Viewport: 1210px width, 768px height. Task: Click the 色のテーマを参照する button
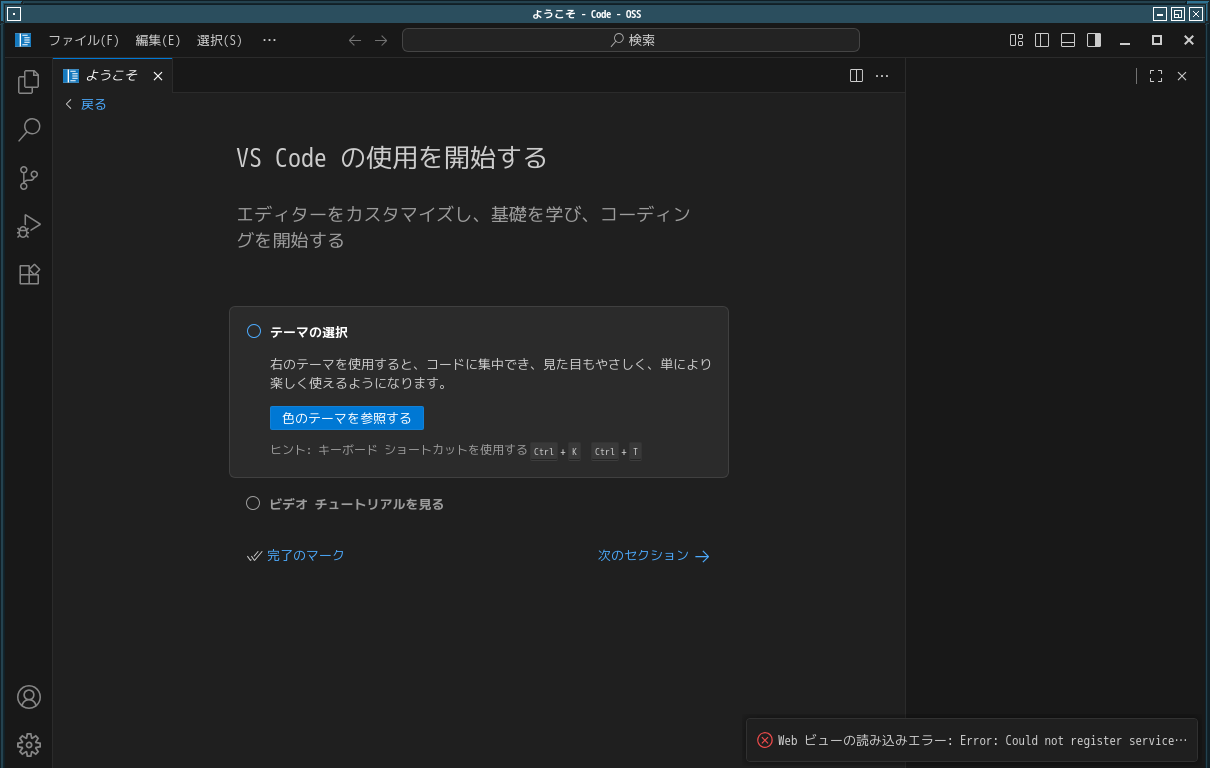347,418
